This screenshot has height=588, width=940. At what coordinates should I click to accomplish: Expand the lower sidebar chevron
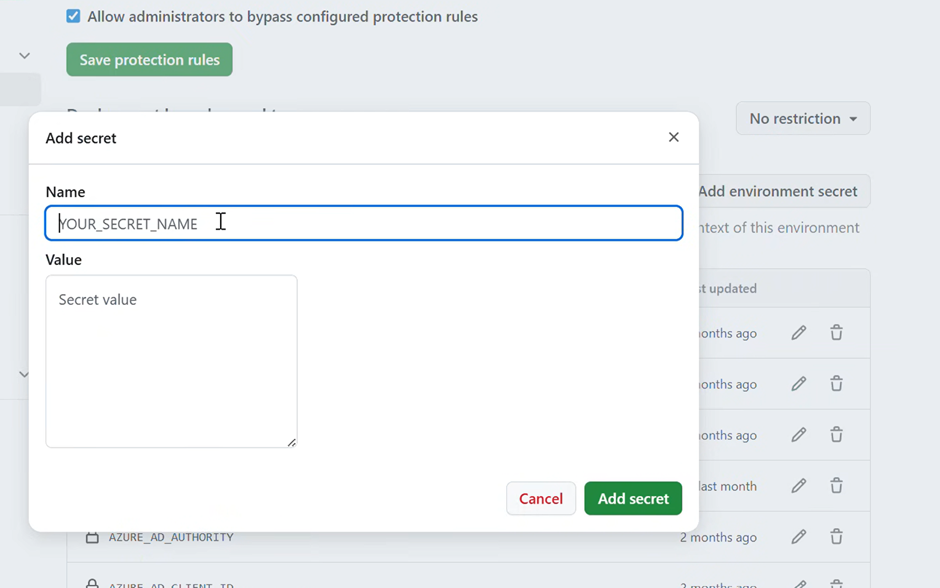(x=24, y=375)
